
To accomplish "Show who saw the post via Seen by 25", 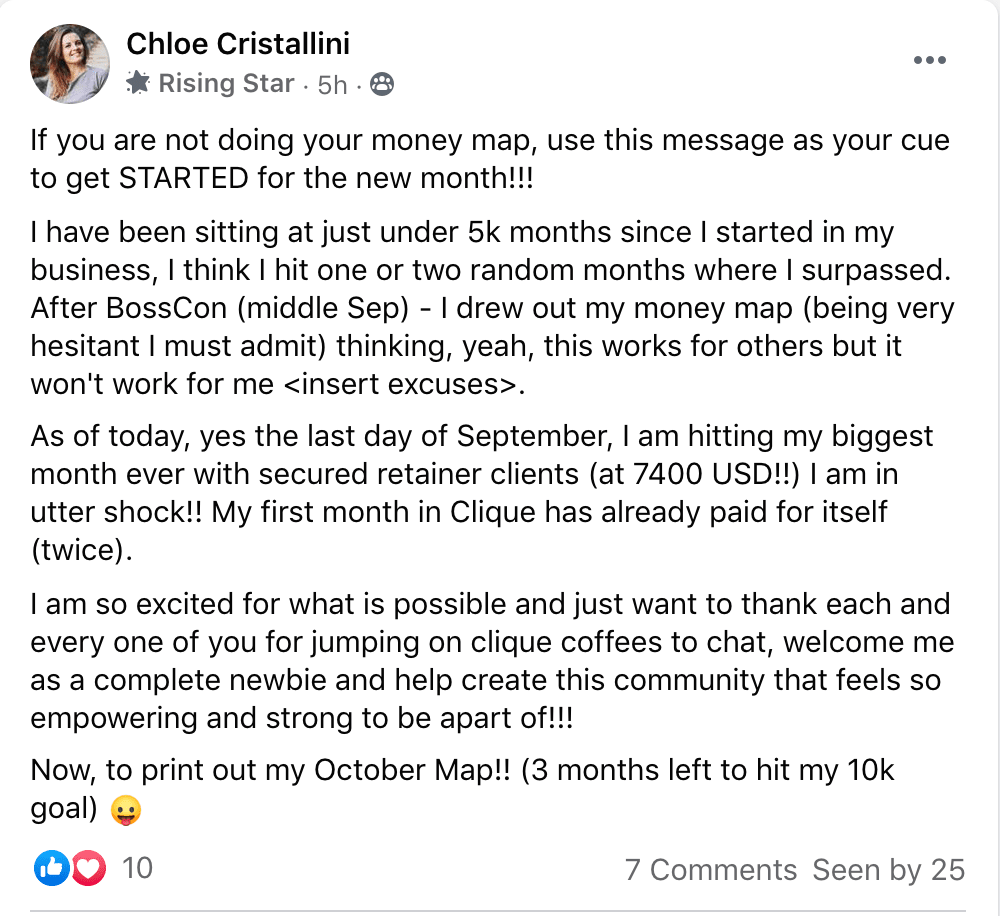I will [x=888, y=869].
